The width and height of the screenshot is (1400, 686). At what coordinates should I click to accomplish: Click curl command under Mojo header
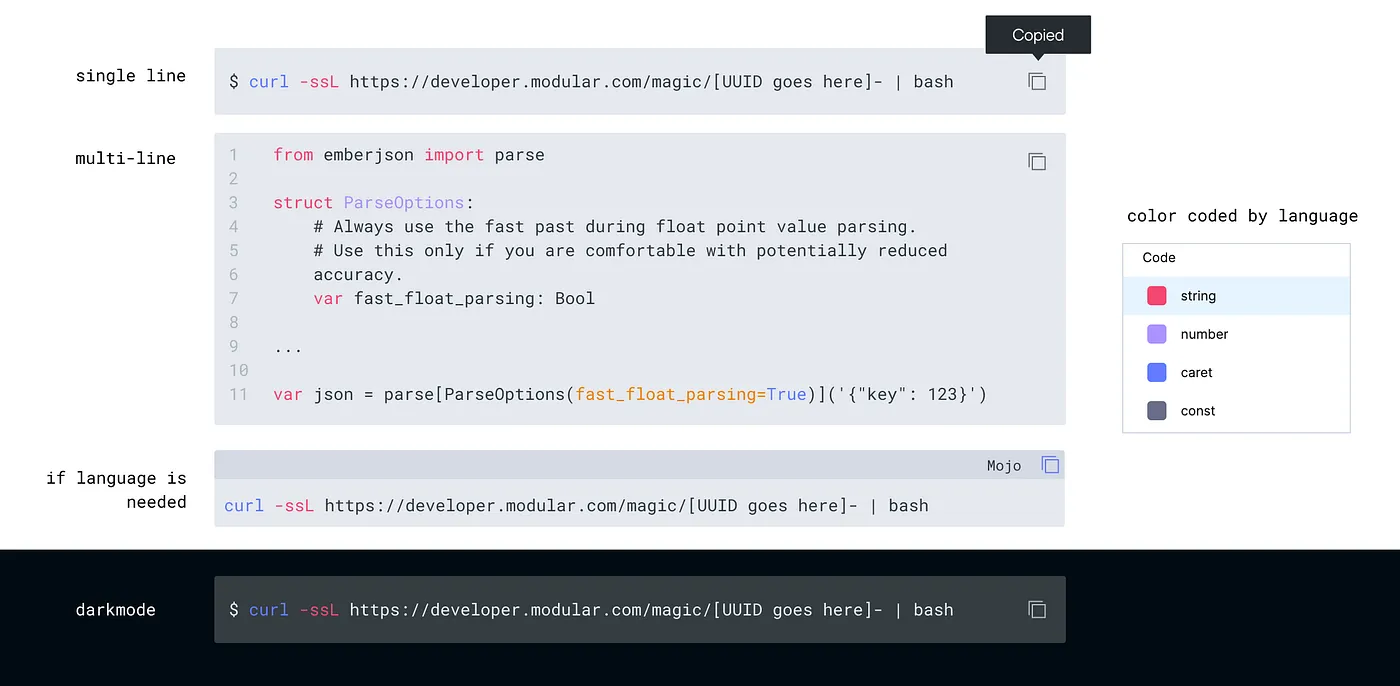point(576,506)
